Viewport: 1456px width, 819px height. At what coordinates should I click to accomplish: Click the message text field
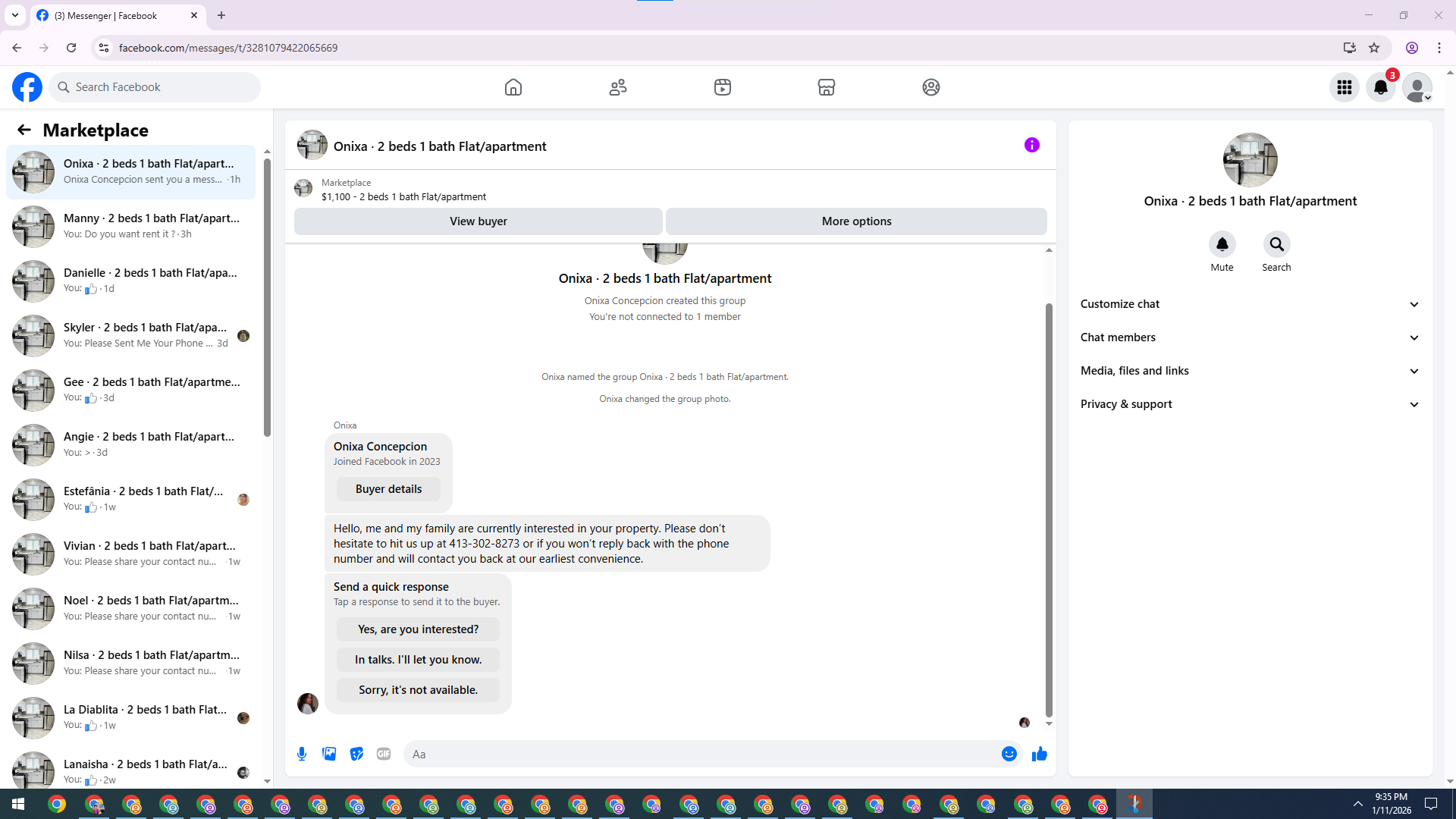pos(701,754)
